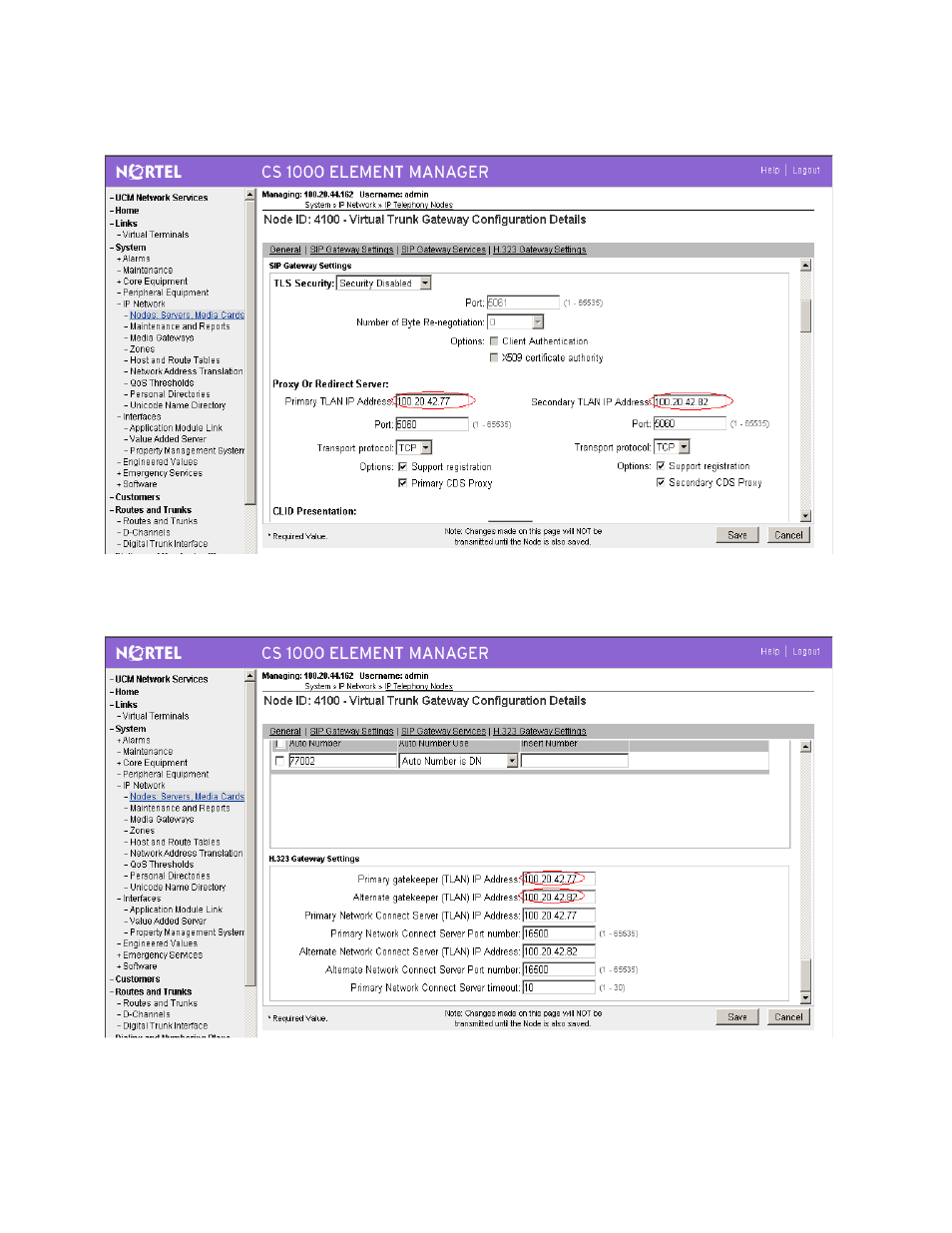This screenshot has width=952, height=1233.
Task: Click navigation tree scroll-up arrow in top screenshot
Action: tap(250, 195)
